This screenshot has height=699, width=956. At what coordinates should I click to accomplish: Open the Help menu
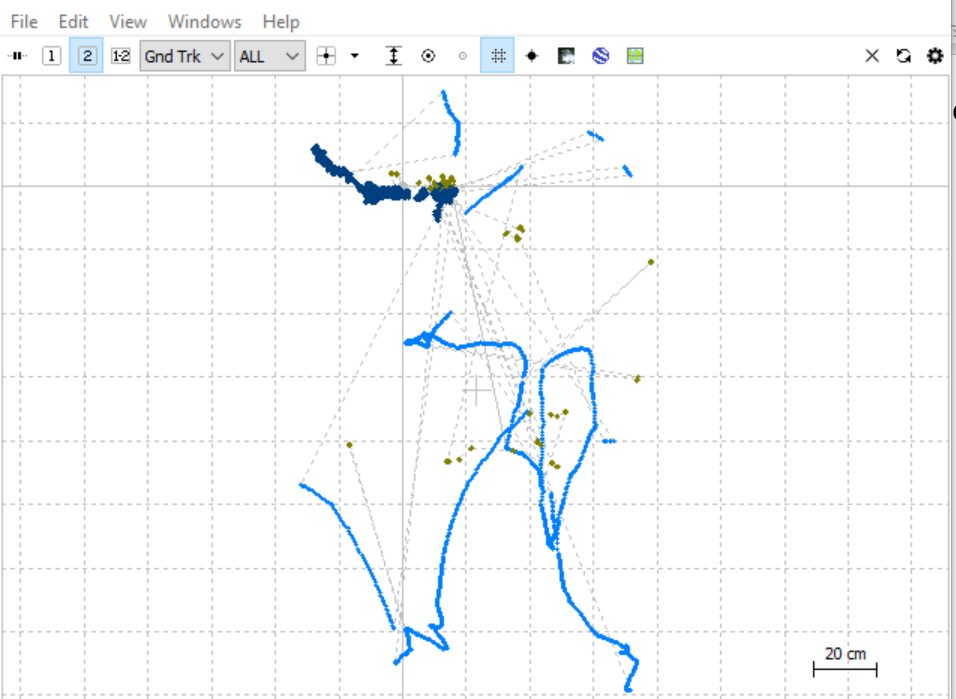pyautogui.click(x=281, y=22)
